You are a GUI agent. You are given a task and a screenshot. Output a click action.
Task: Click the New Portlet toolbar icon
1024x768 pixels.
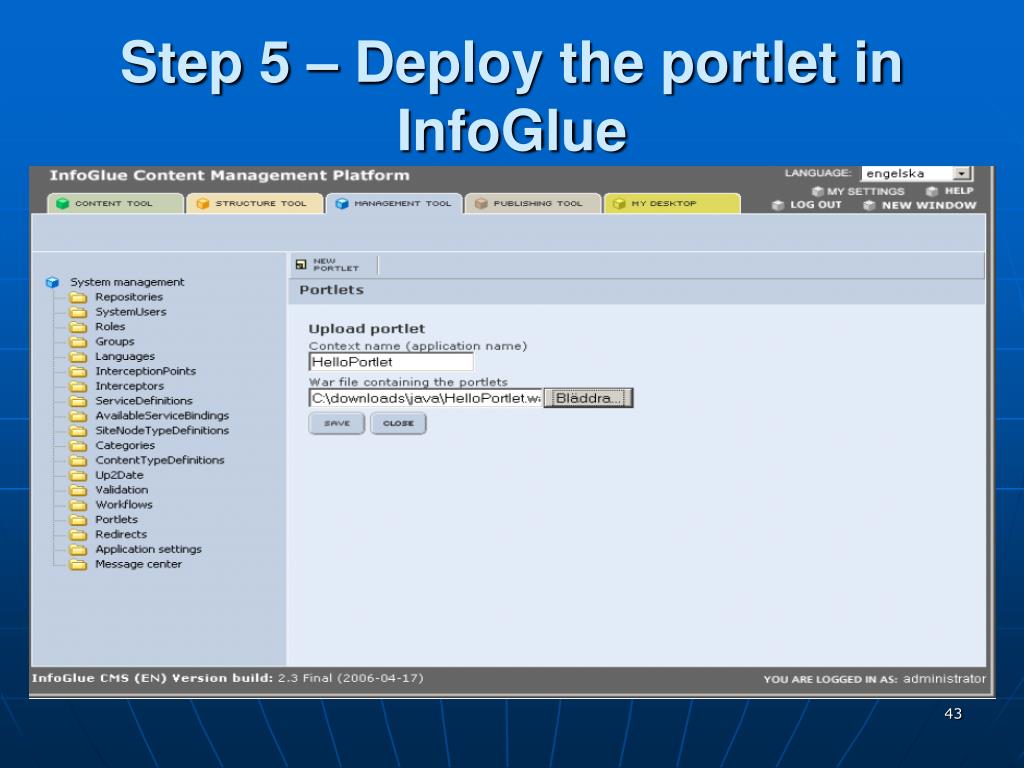click(x=301, y=264)
